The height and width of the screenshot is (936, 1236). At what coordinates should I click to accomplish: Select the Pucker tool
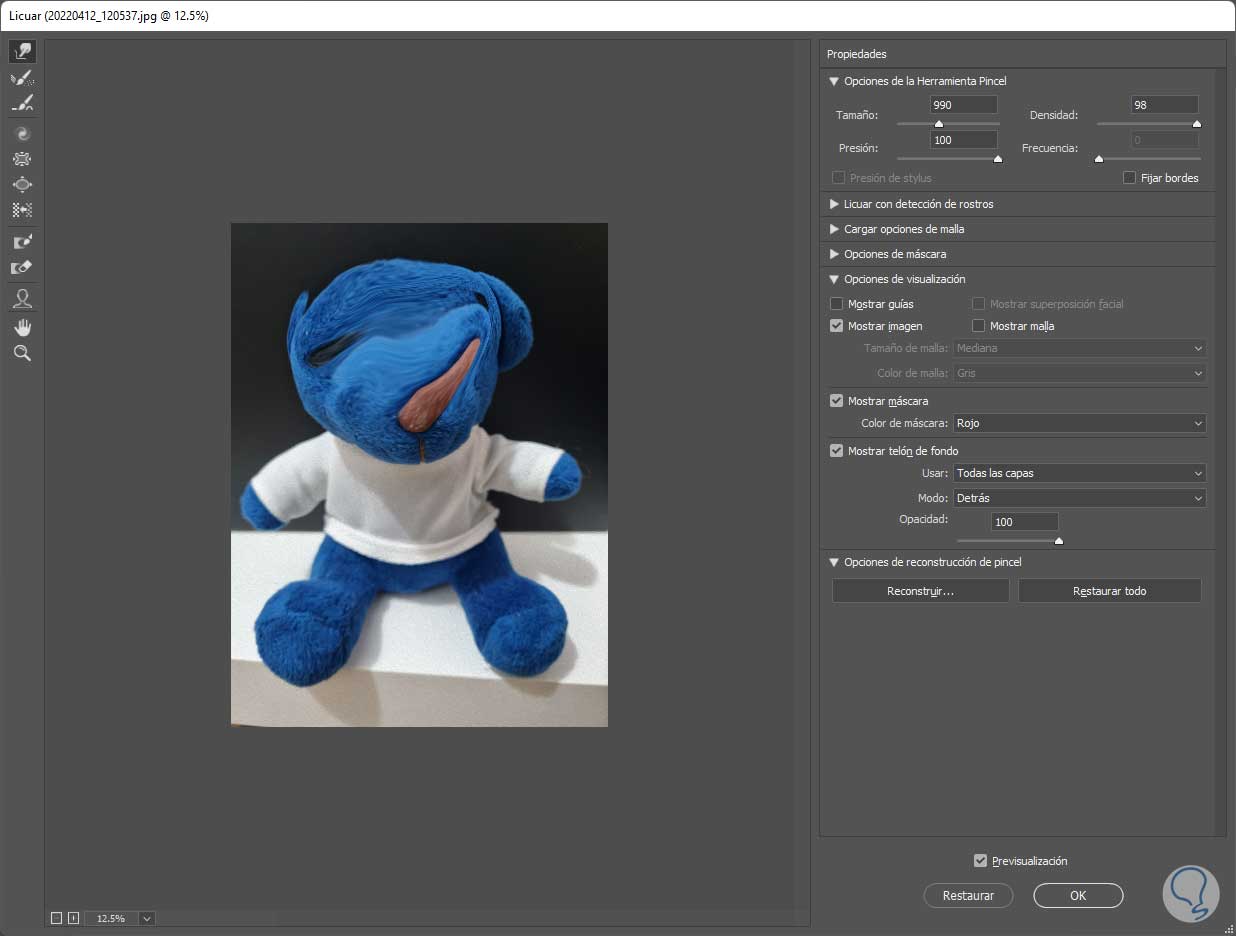click(22, 159)
